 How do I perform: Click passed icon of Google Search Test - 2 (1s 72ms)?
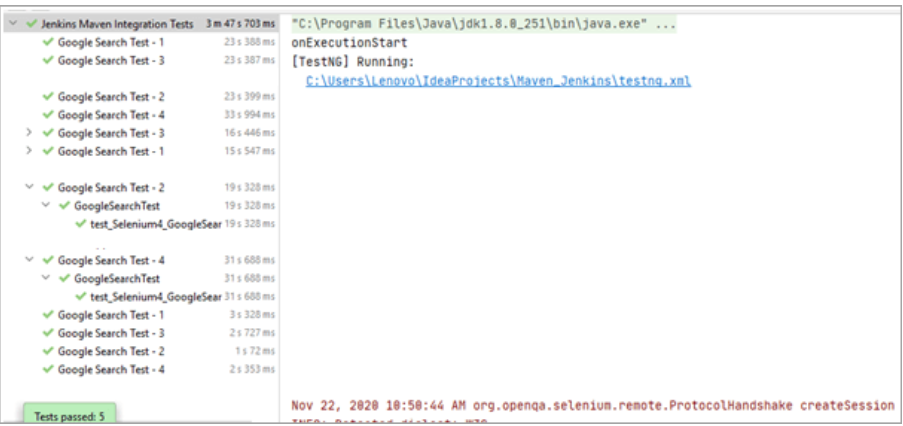pyautogui.click(x=48, y=351)
